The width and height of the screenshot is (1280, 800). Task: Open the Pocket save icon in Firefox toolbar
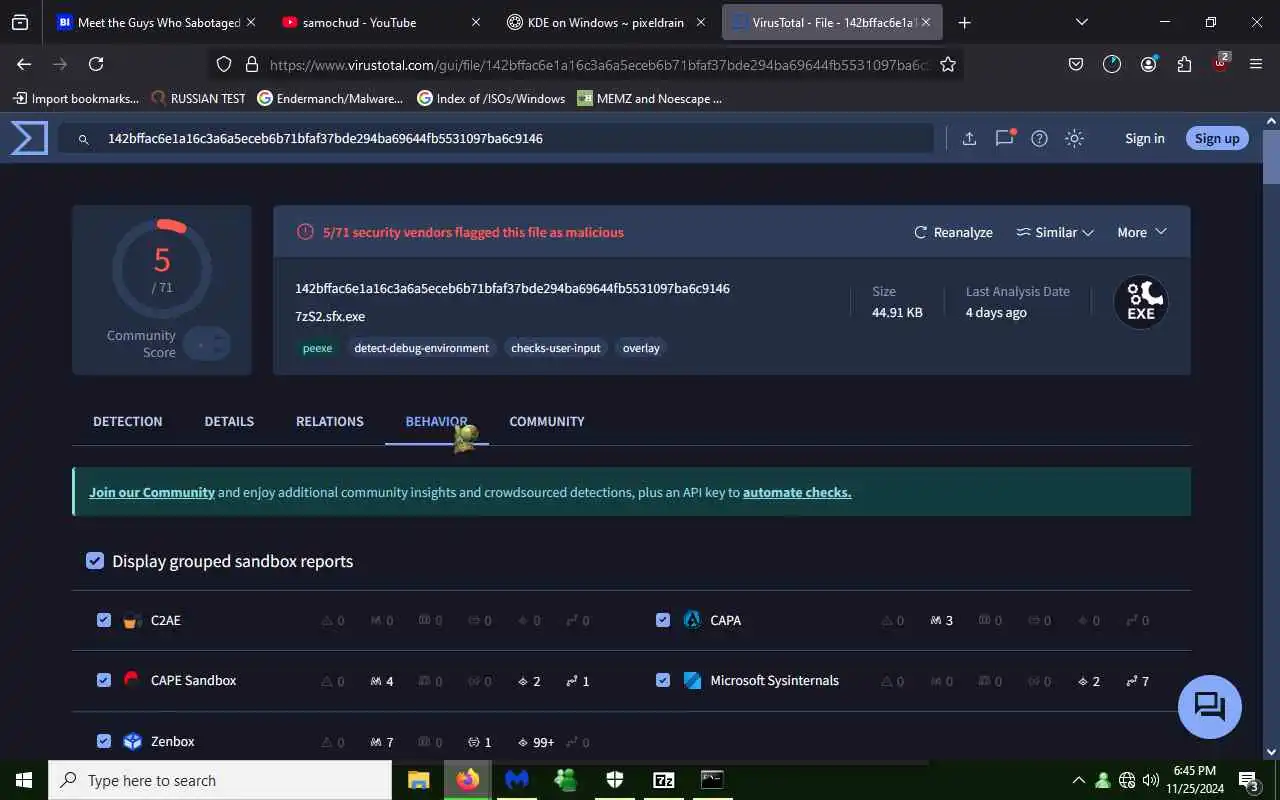(x=1076, y=64)
